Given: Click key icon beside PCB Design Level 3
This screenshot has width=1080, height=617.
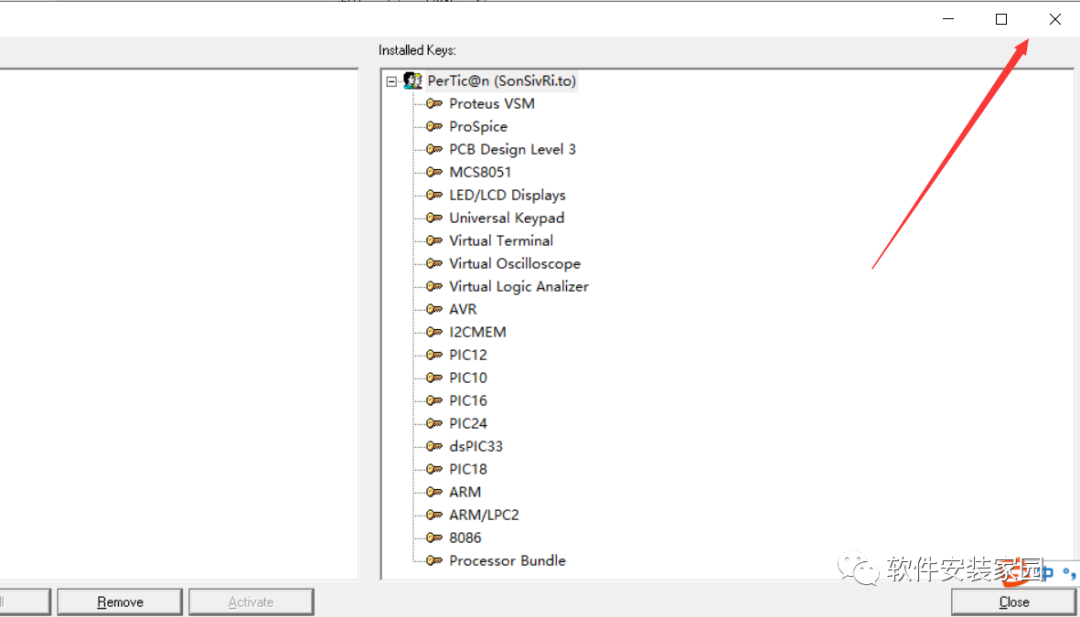Looking at the screenshot, I should click(434, 149).
